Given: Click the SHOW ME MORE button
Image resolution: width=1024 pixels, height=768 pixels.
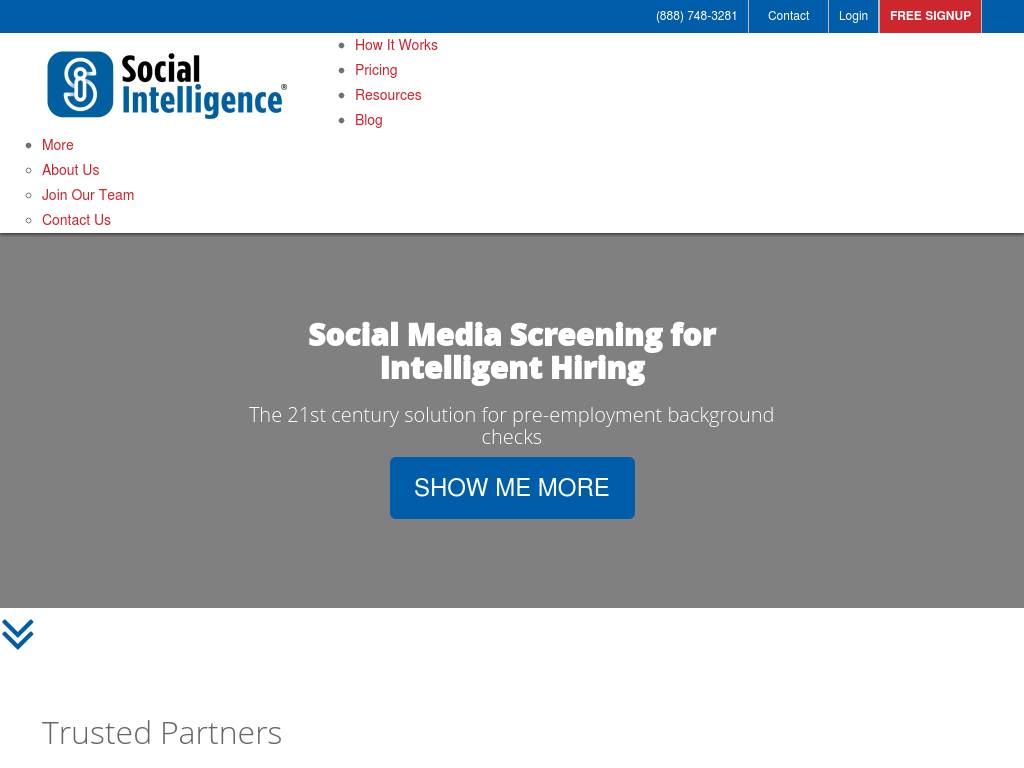Looking at the screenshot, I should tap(512, 488).
